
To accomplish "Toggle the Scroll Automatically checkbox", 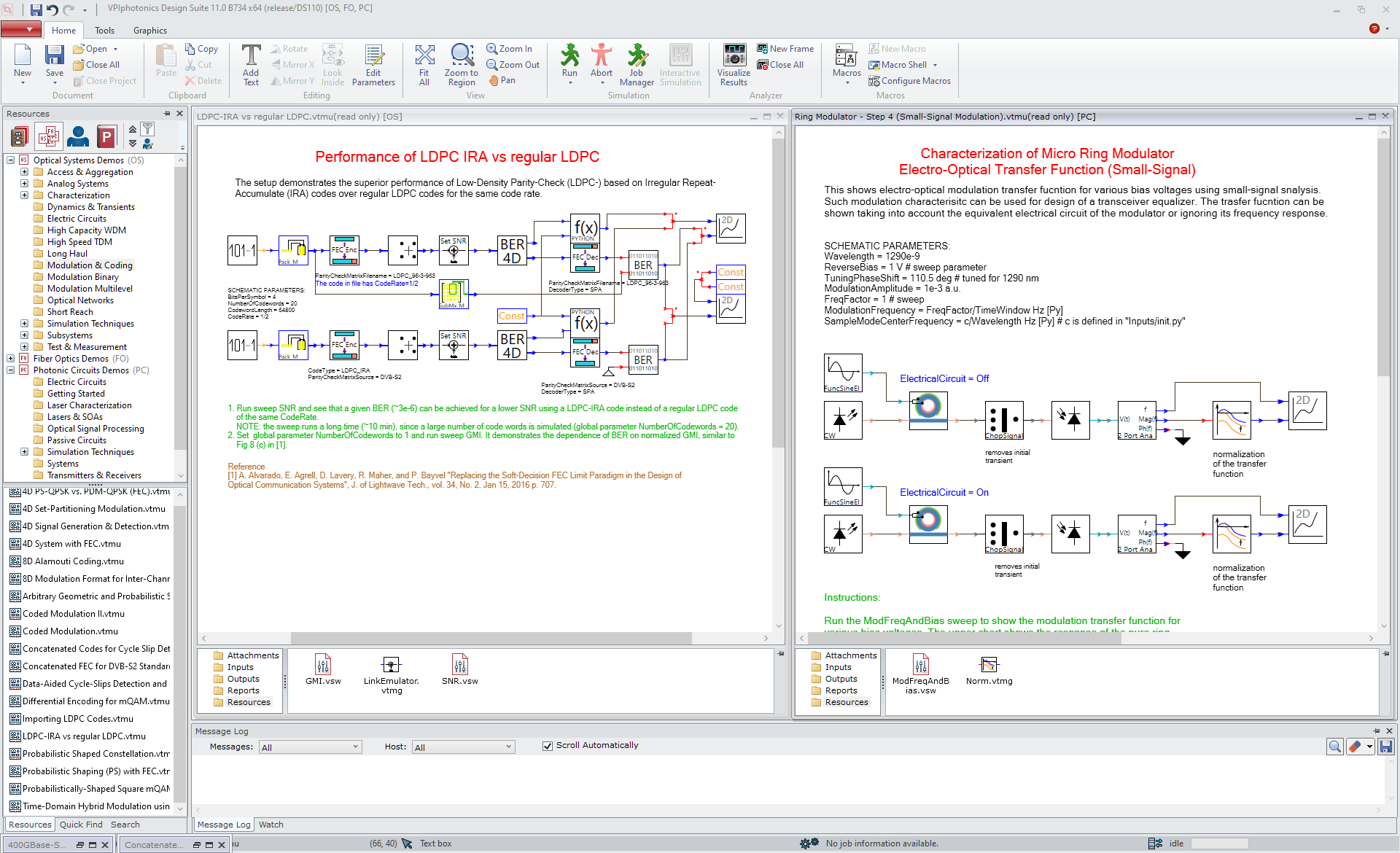I will point(548,746).
